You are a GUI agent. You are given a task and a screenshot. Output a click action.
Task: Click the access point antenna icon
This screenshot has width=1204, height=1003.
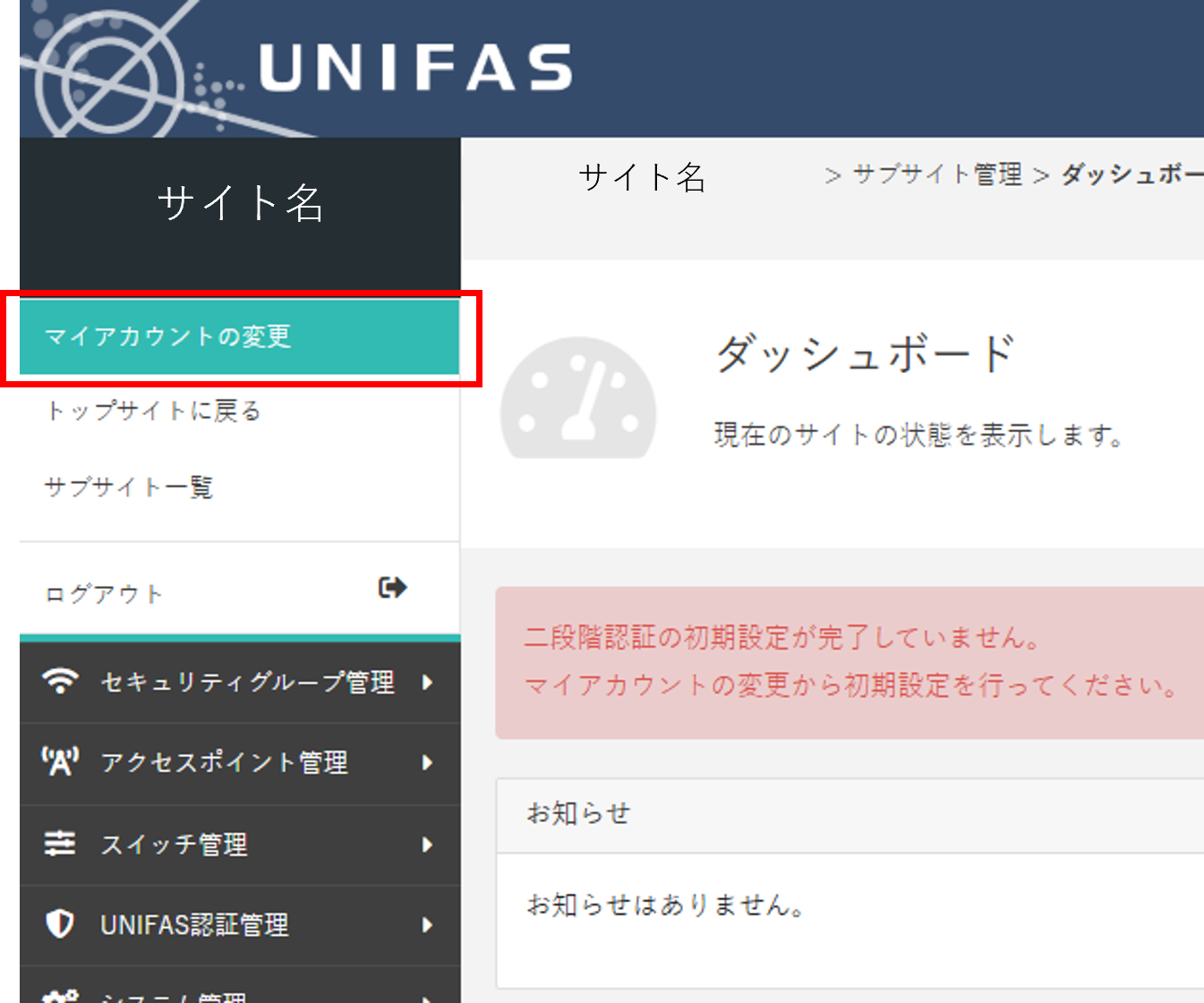pyautogui.click(x=60, y=761)
